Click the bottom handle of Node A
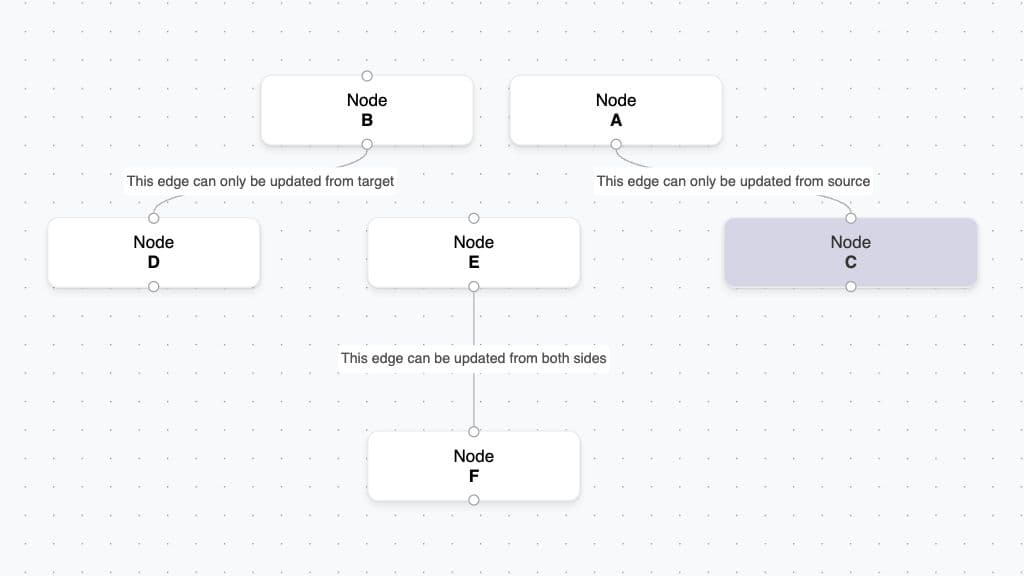The image size is (1024, 576). (616, 144)
